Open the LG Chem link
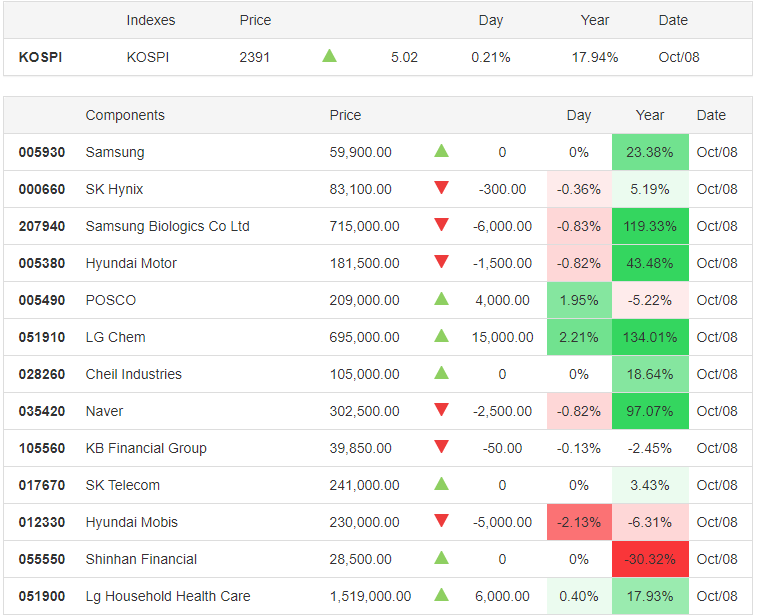The height and width of the screenshot is (615, 757). [x=115, y=337]
